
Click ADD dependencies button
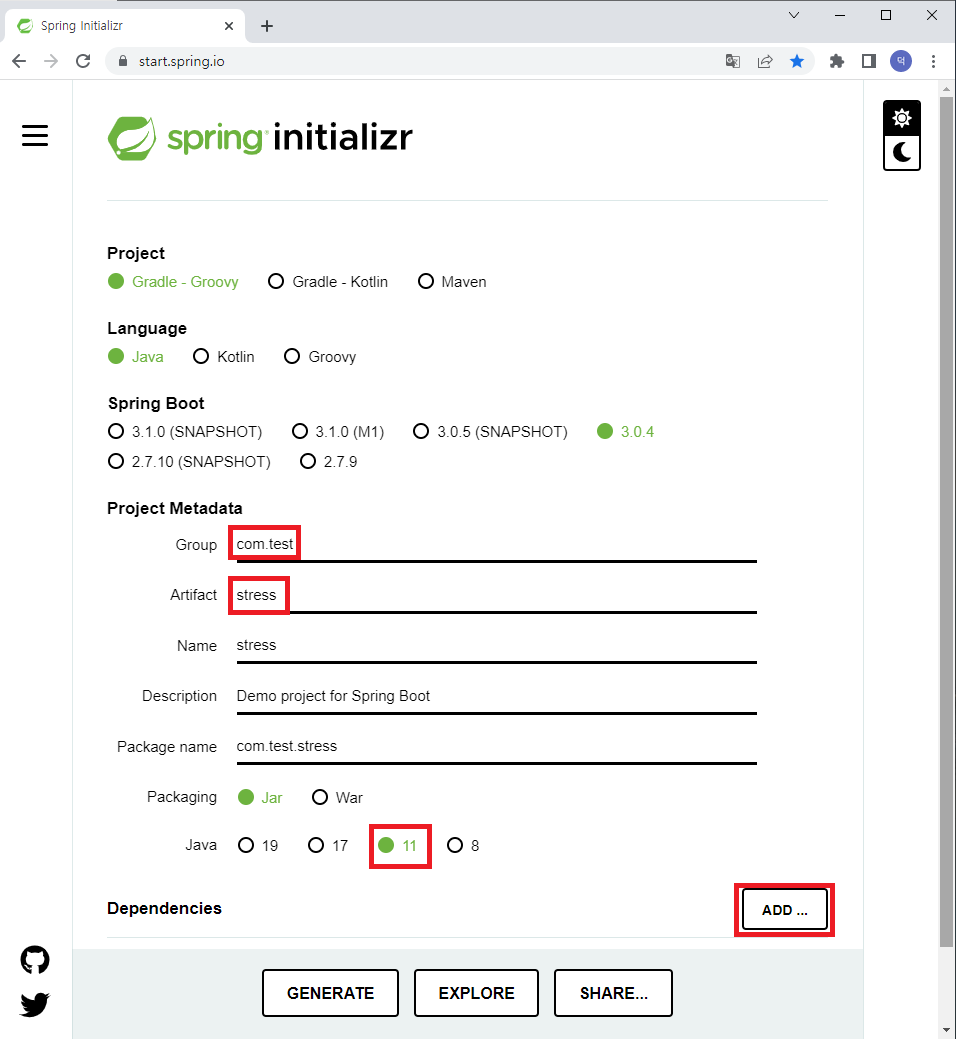pos(784,910)
